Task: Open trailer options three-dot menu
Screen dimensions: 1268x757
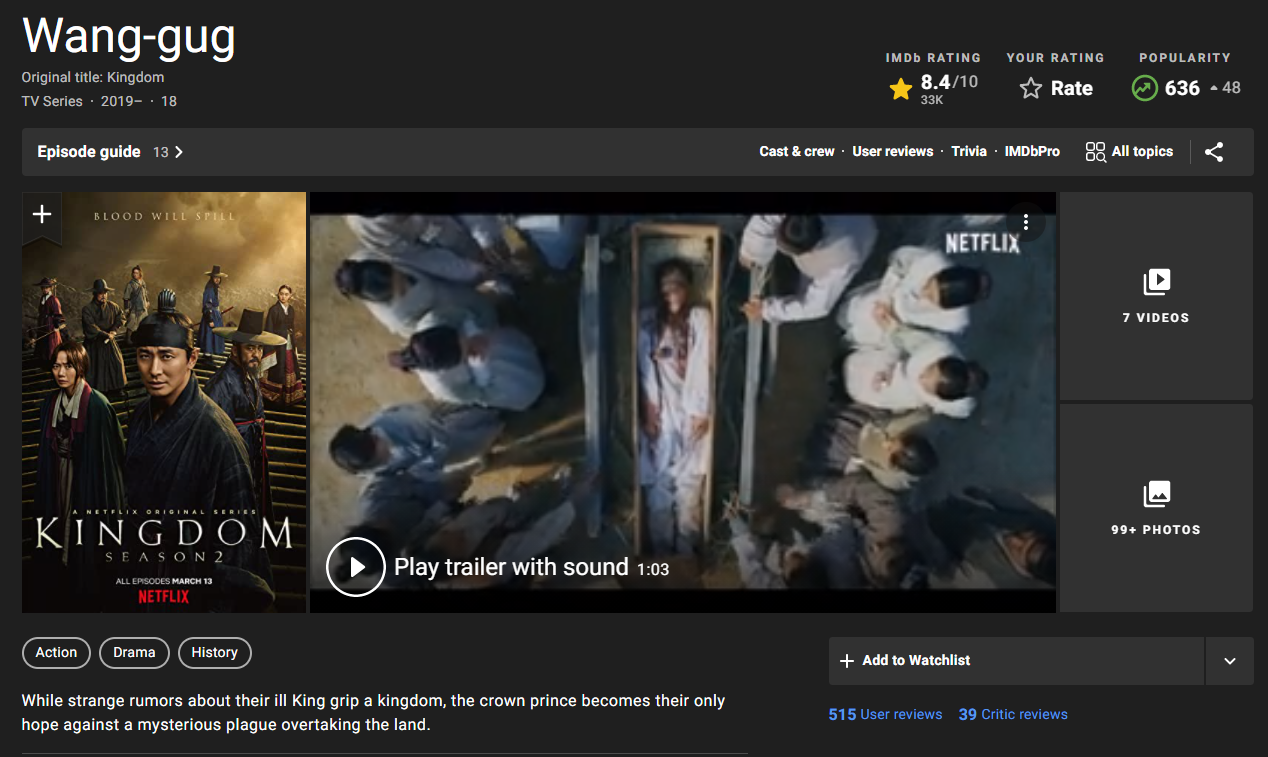Action: 1025,222
